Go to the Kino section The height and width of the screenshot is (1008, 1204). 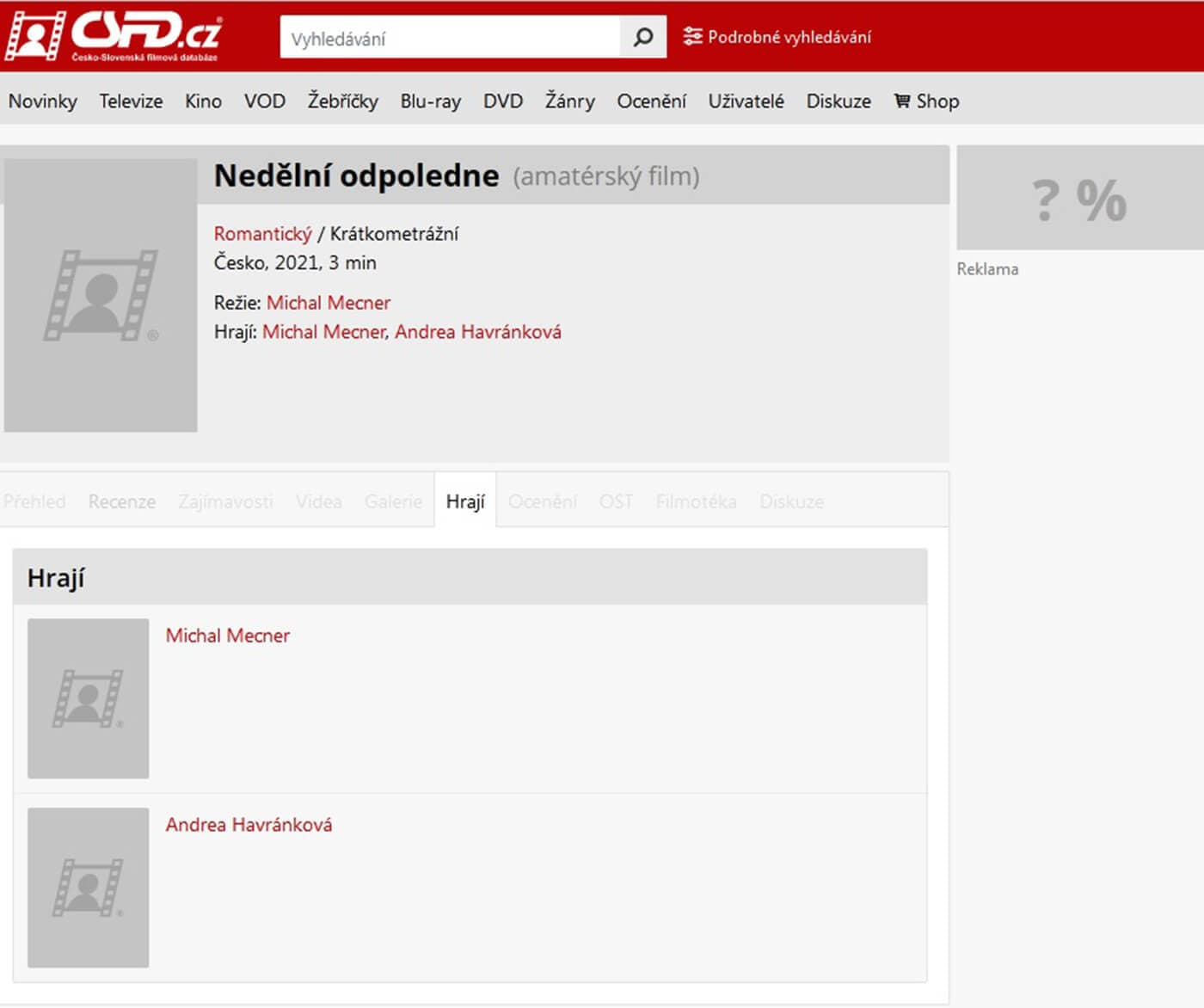point(203,101)
